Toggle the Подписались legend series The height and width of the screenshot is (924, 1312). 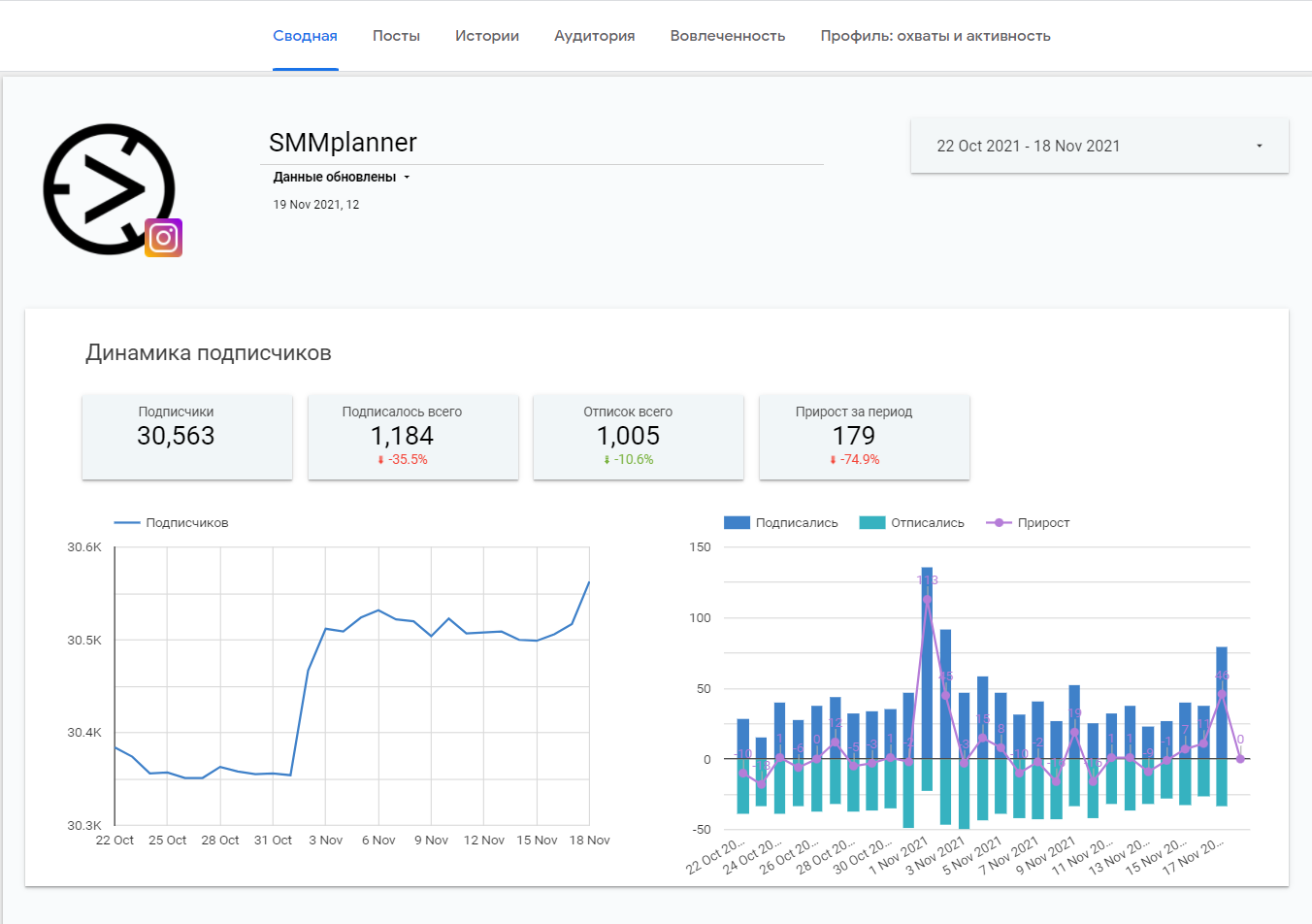coord(781,523)
